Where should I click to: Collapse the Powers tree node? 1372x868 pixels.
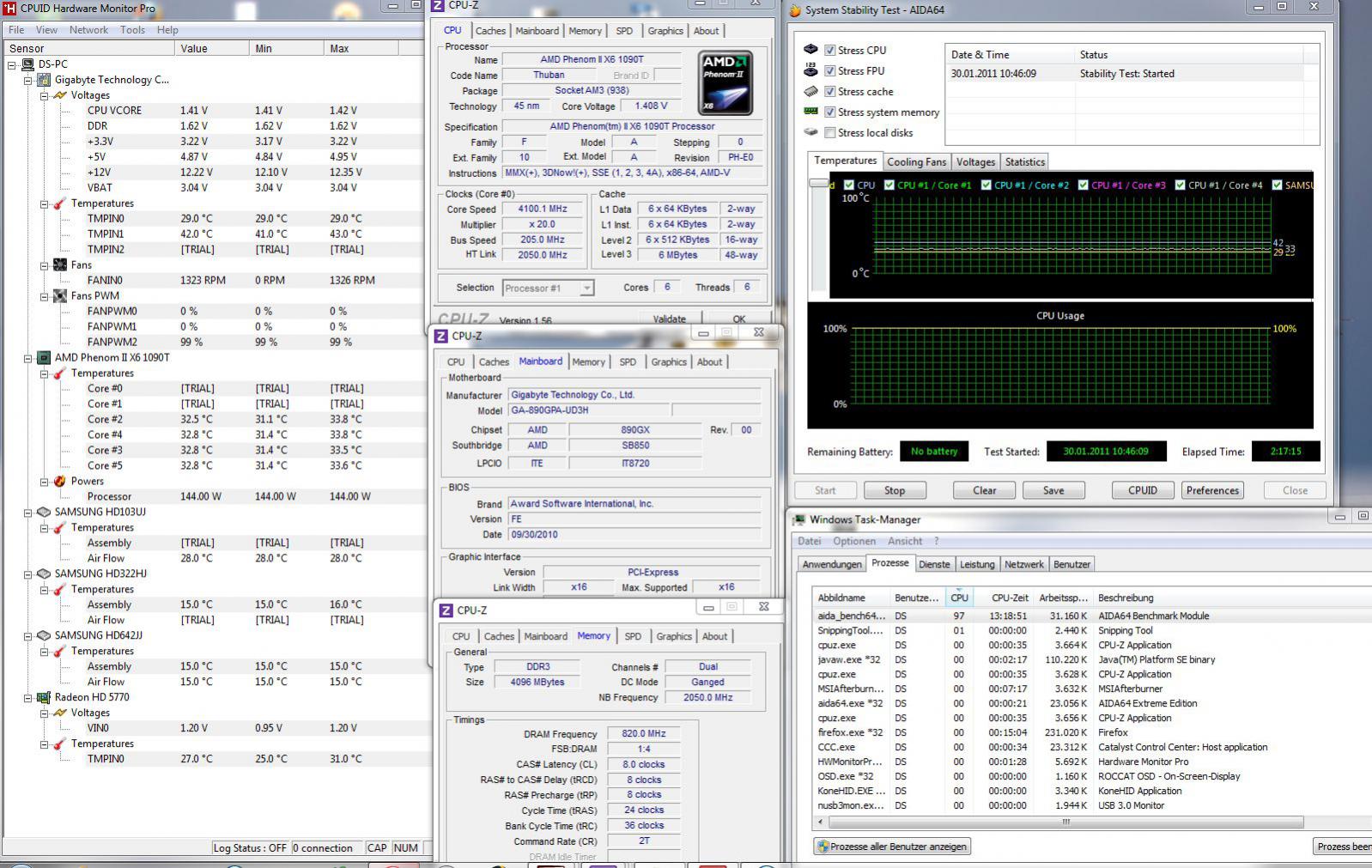45,482
